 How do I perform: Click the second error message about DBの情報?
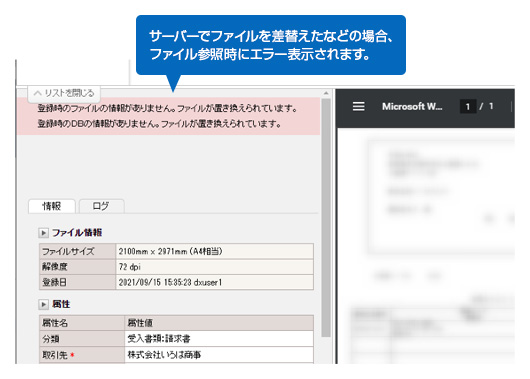[160, 124]
